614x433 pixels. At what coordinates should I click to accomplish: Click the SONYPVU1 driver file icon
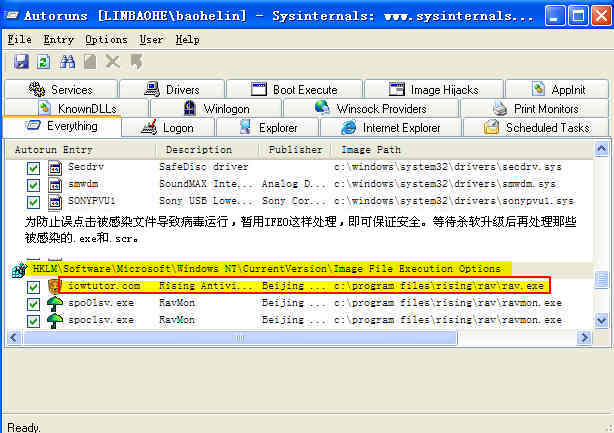[55, 202]
